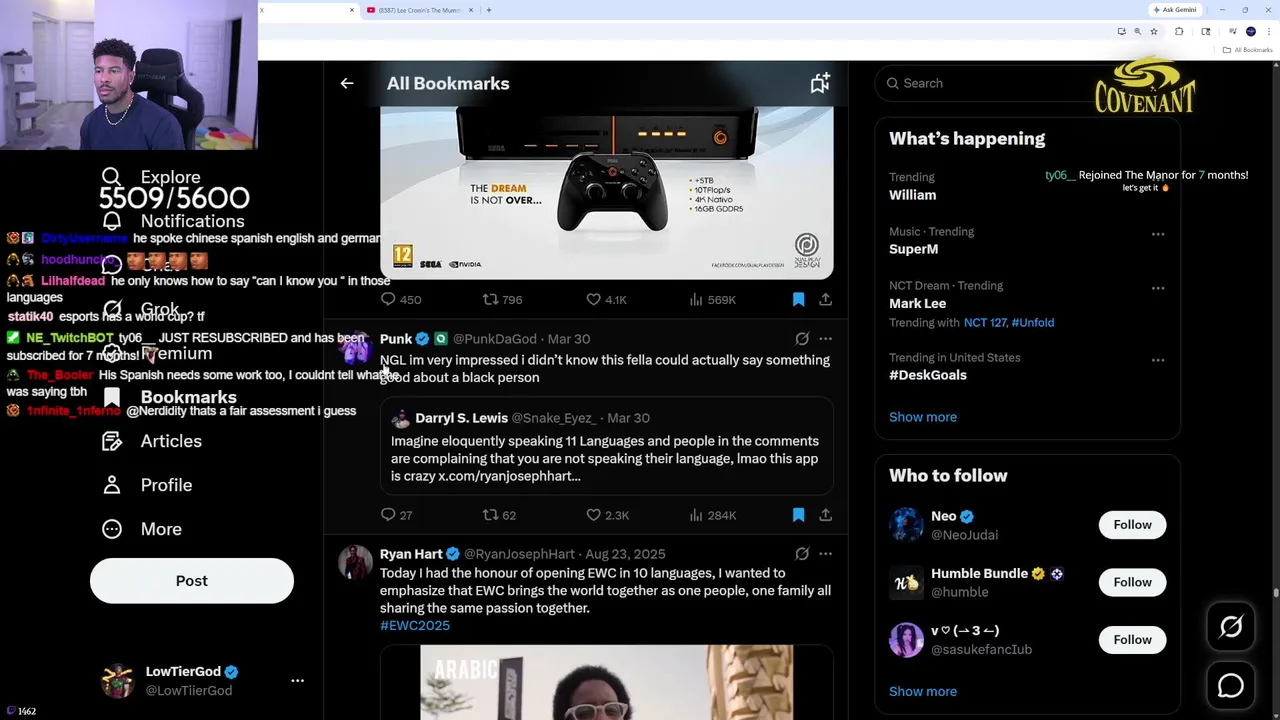Remove bookmark from the 569K-view post

(x=798, y=299)
